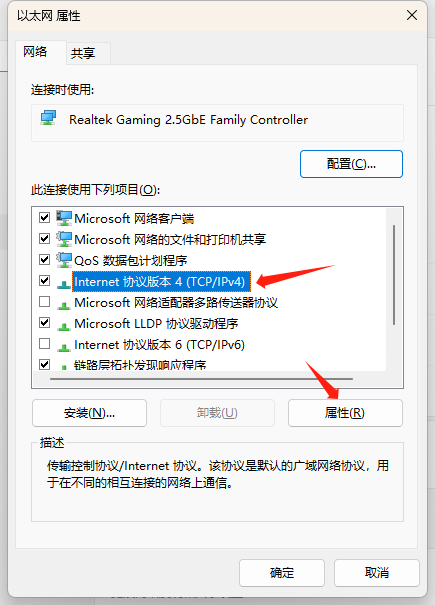435x605 pixels.
Task: Click the 文件和打印机共享 item icon
Action: pyautogui.click(x=64, y=239)
